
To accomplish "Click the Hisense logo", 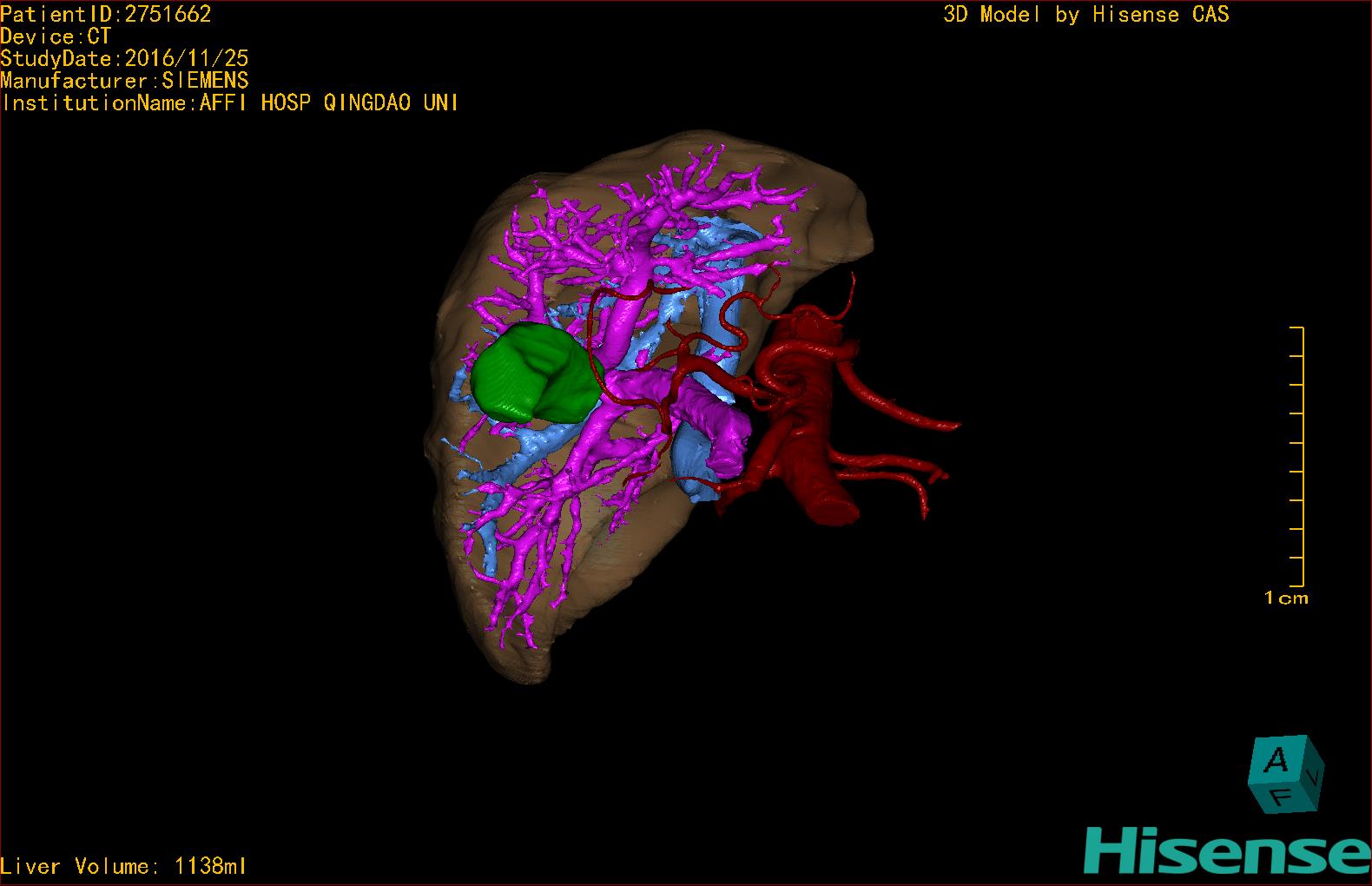I will coord(1227,851).
